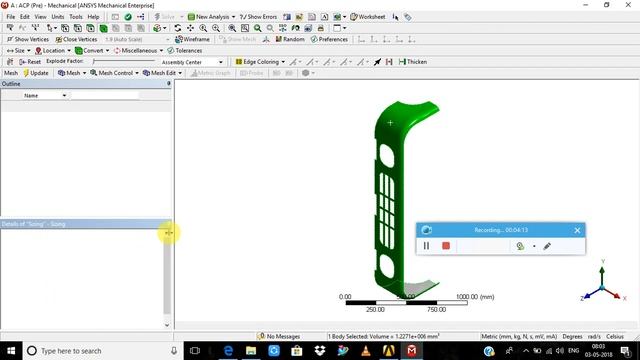Click the black arrow edge direction icon
The width and height of the screenshot is (640, 360).
coord(377,62)
